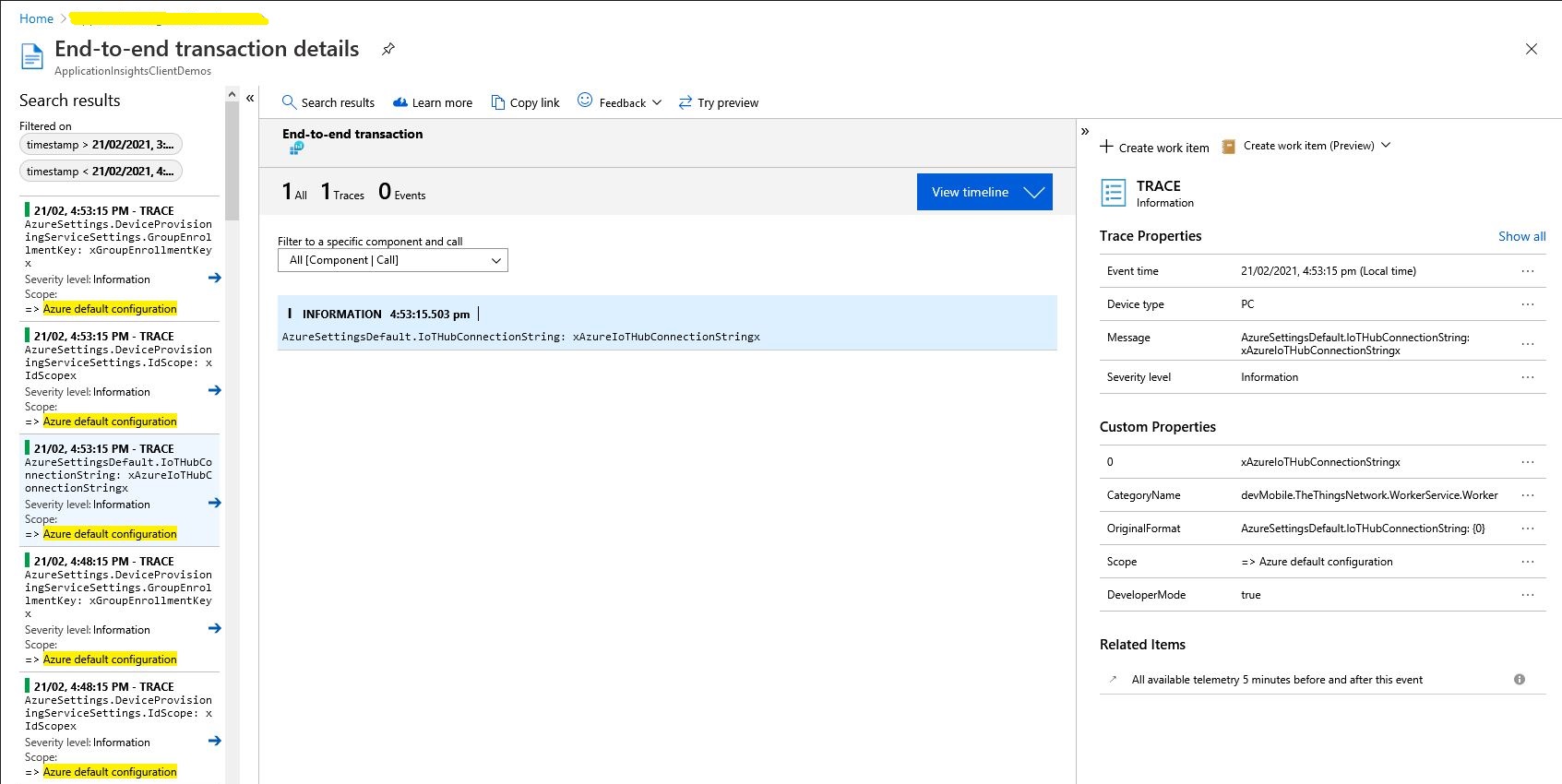Expand the trace details pane chevron

click(1085, 132)
